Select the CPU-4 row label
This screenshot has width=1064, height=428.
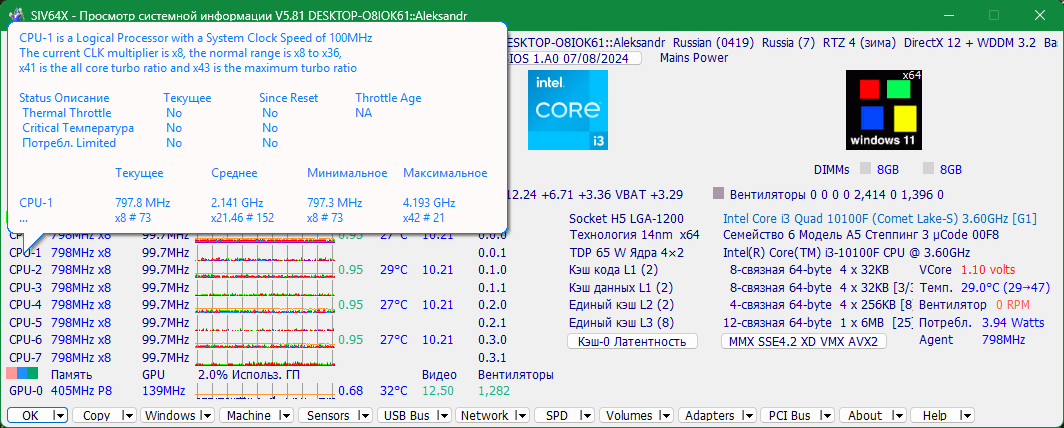pyautogui.click(x=26, y=305)
